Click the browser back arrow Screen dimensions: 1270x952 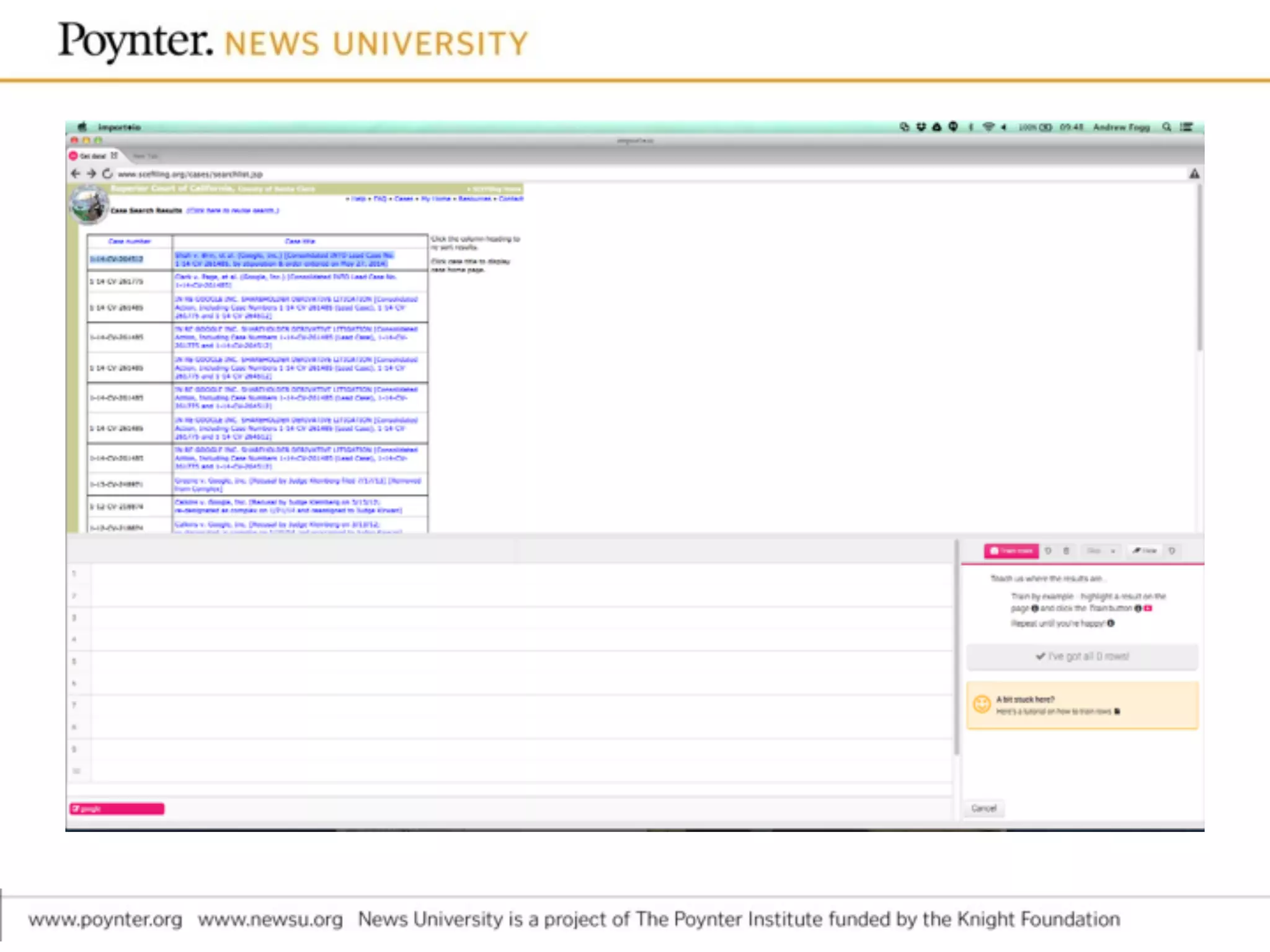[x=76, y=174]
